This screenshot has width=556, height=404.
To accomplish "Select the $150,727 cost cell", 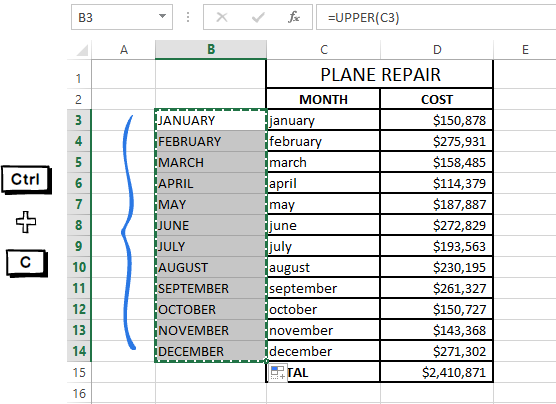I will 437,309.
